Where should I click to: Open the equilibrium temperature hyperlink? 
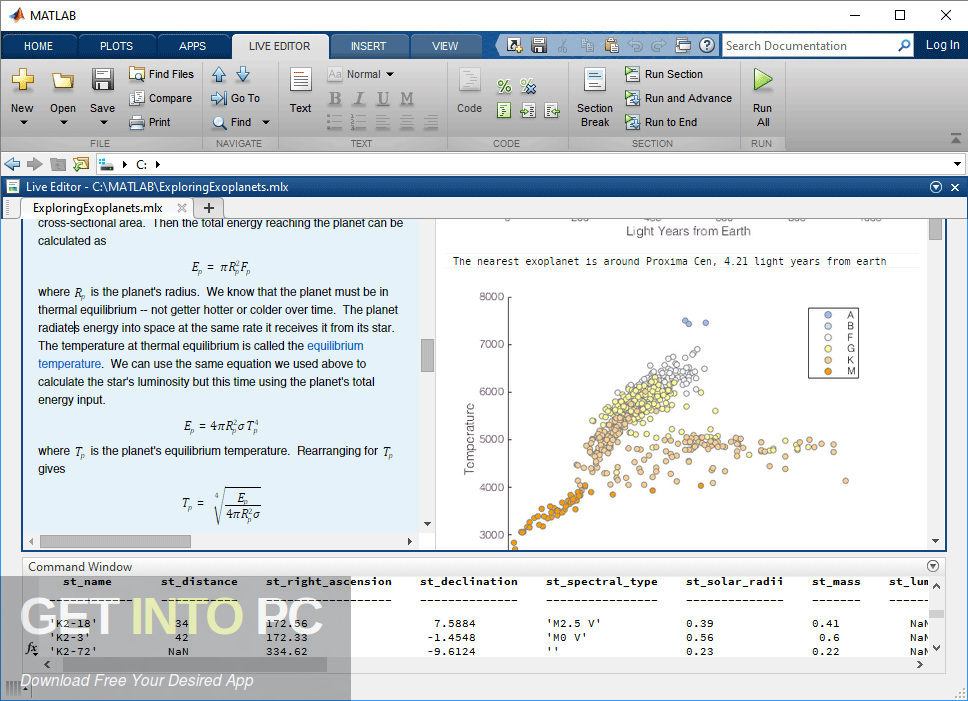335,346
